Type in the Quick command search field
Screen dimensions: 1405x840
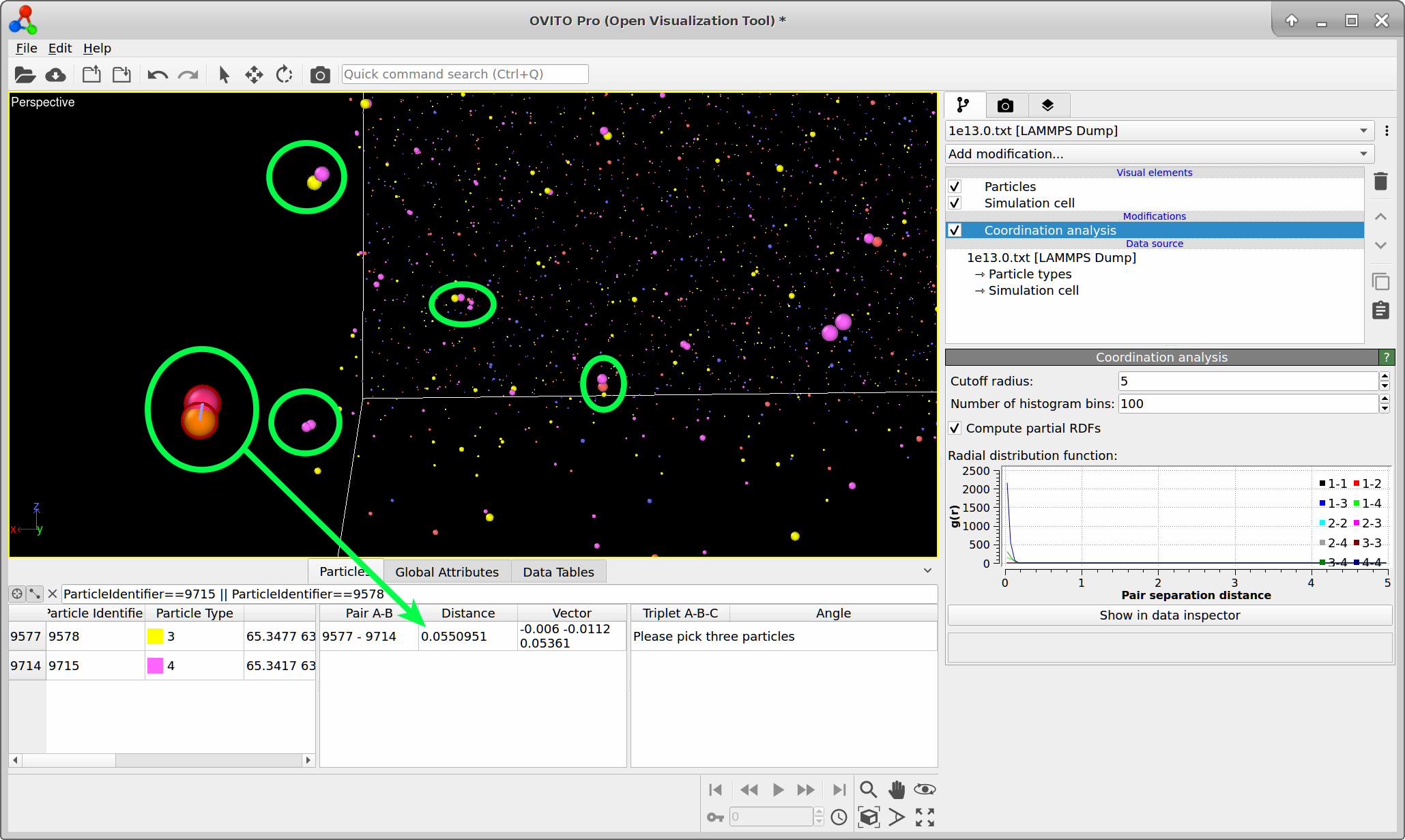pos(465,74)
